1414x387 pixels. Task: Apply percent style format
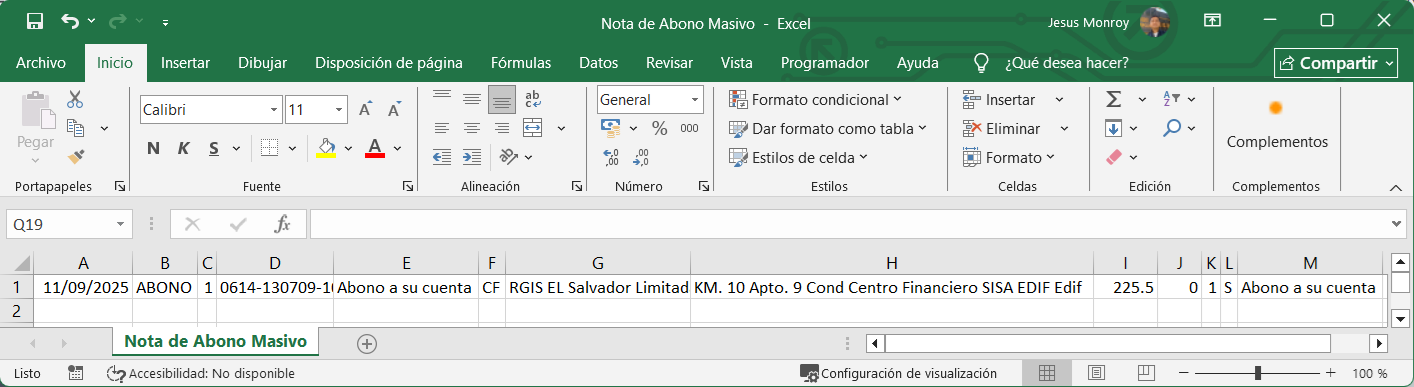click(x=659, y=128)
